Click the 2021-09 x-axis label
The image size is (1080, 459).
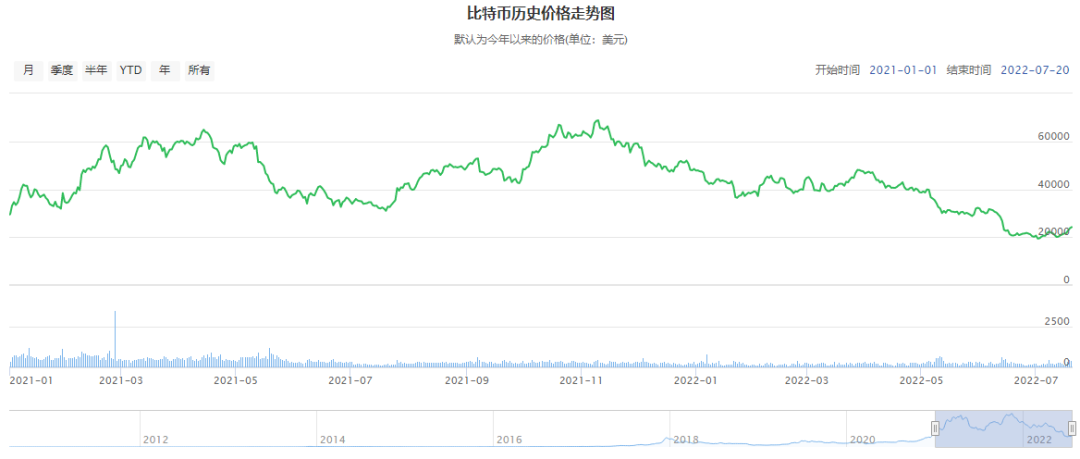(467, 380)
